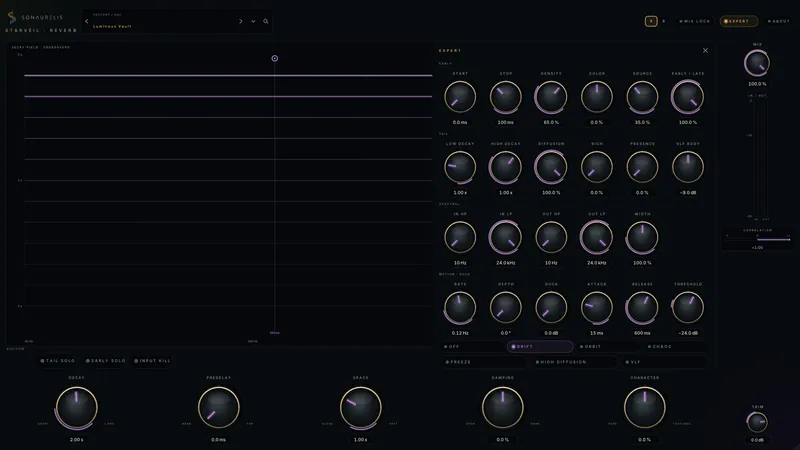
Task: Enable Early Solo audition
Action: pyautogui.click(x=106, y=361)
